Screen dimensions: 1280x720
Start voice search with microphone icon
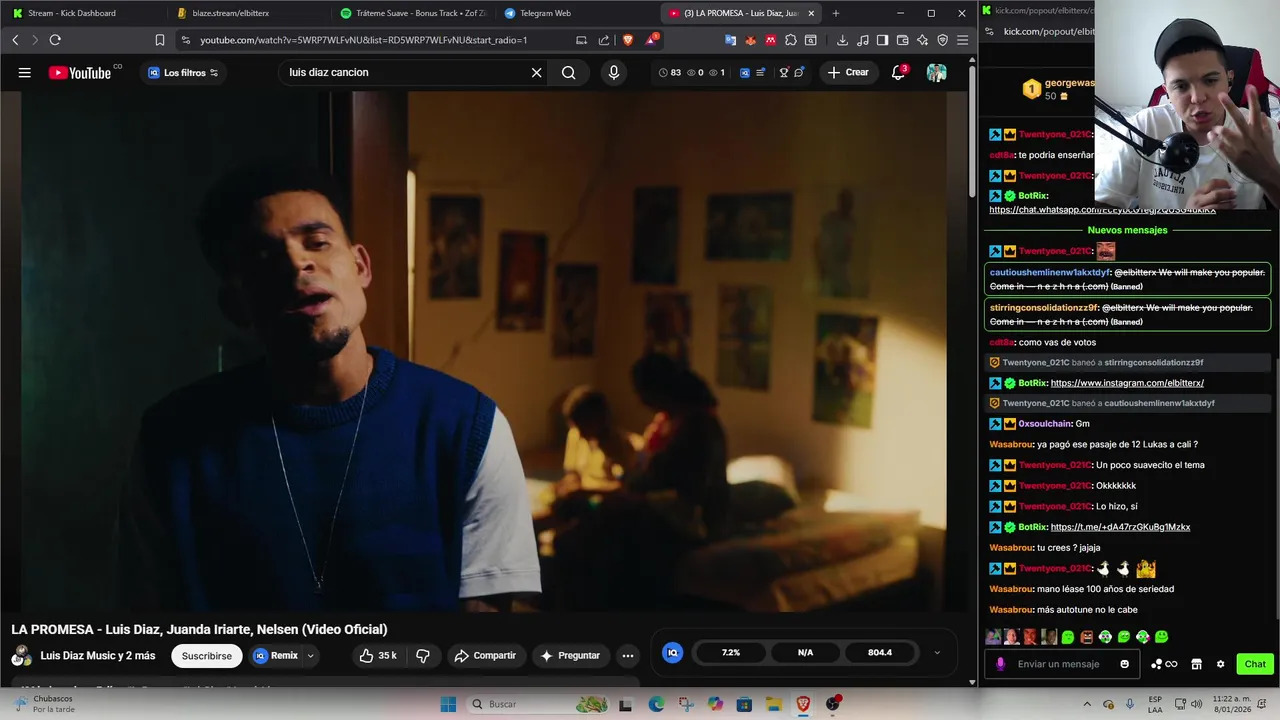pos(614,72)
